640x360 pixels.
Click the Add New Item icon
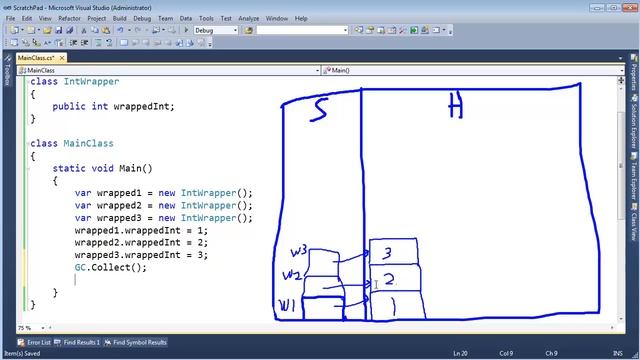(x=31, y=30)
